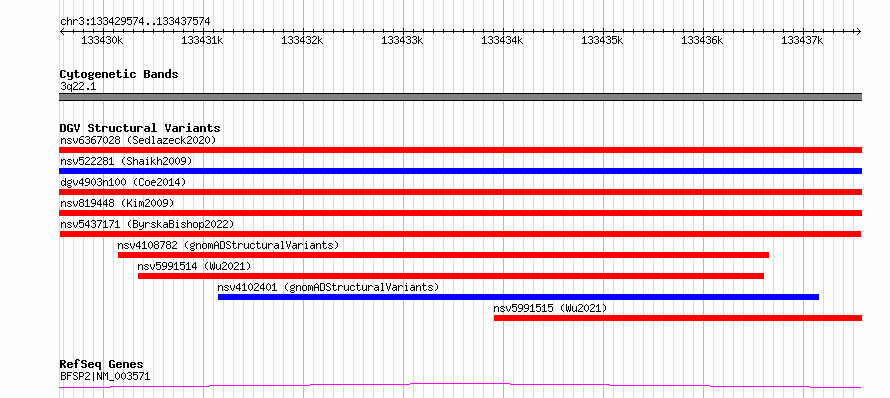Image resolution: width=890 pixels, height=398 pixels.
Task: Click the DGV Structural Variants track title
Action: [x=140, y=128]
